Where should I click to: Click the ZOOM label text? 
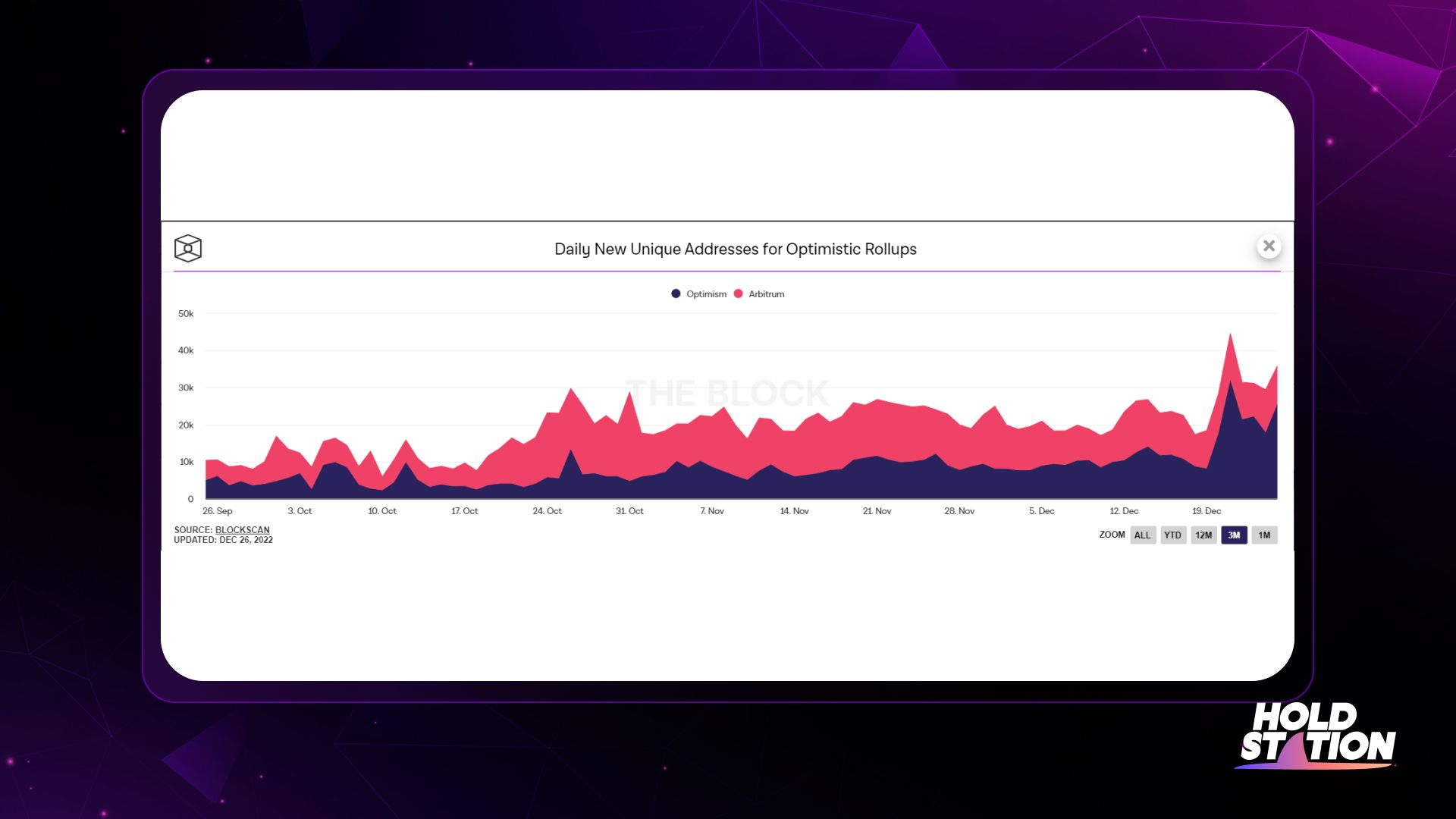pyautogui.click(x=1112, y=535)
